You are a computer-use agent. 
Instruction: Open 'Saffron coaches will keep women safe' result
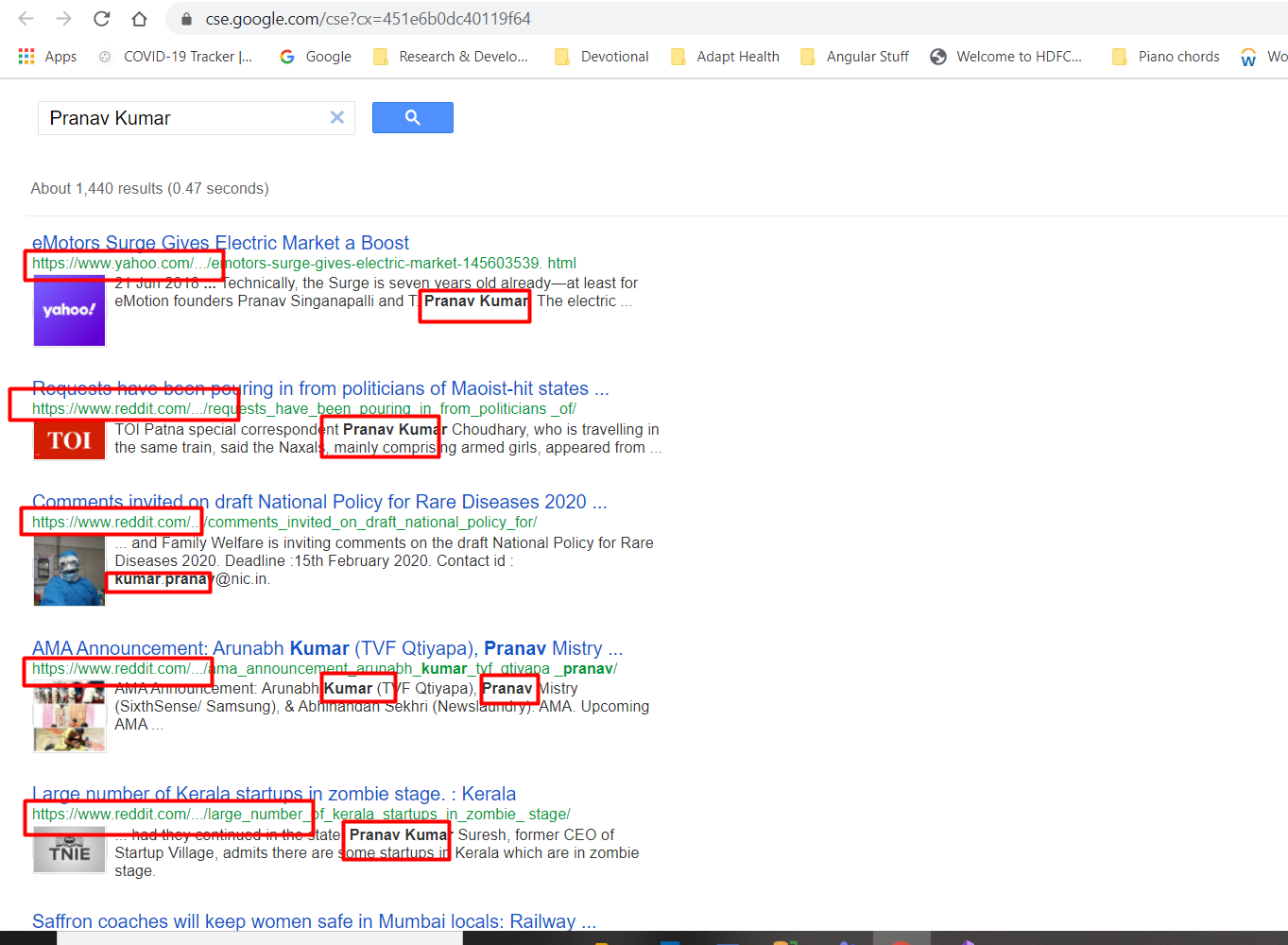click(x=314, y=921)
